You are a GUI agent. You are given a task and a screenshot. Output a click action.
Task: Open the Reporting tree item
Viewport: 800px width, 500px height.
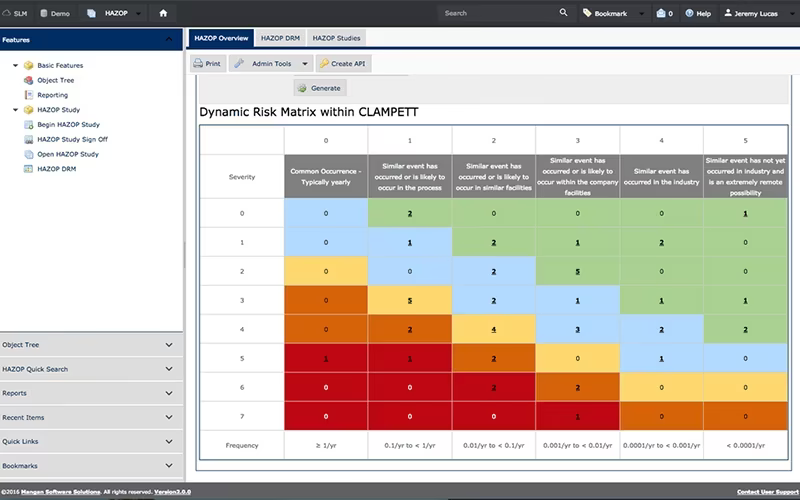click(52, 95)
